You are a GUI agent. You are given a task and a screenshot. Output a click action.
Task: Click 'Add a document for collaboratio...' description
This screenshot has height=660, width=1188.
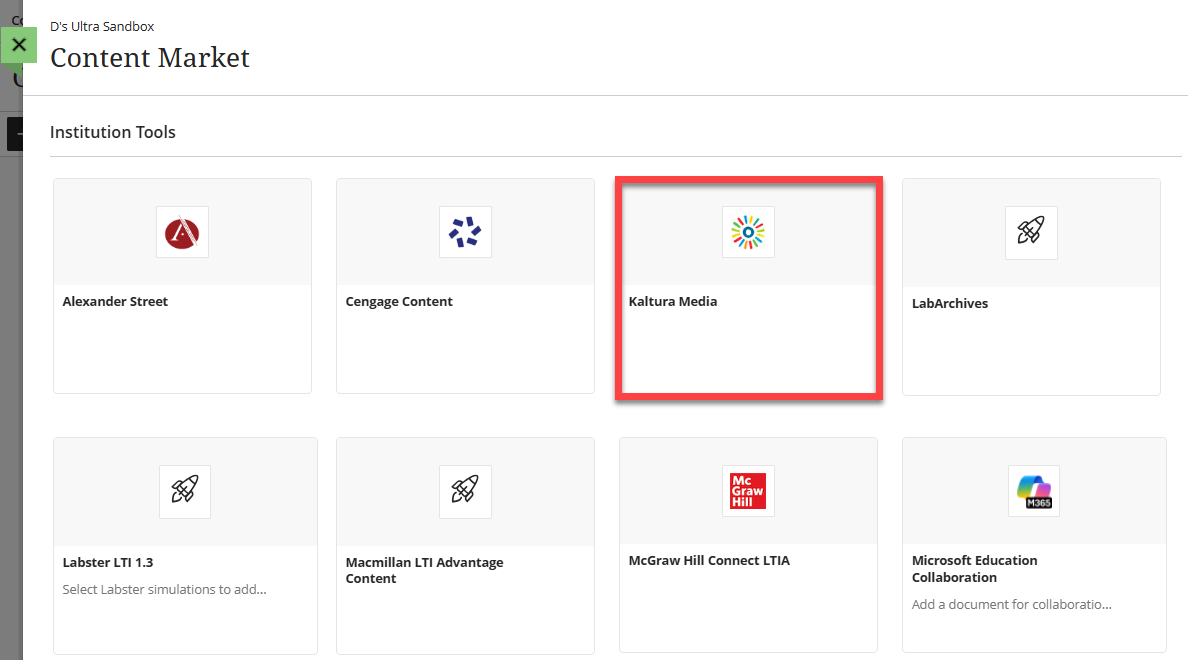tap(1011, 605)
